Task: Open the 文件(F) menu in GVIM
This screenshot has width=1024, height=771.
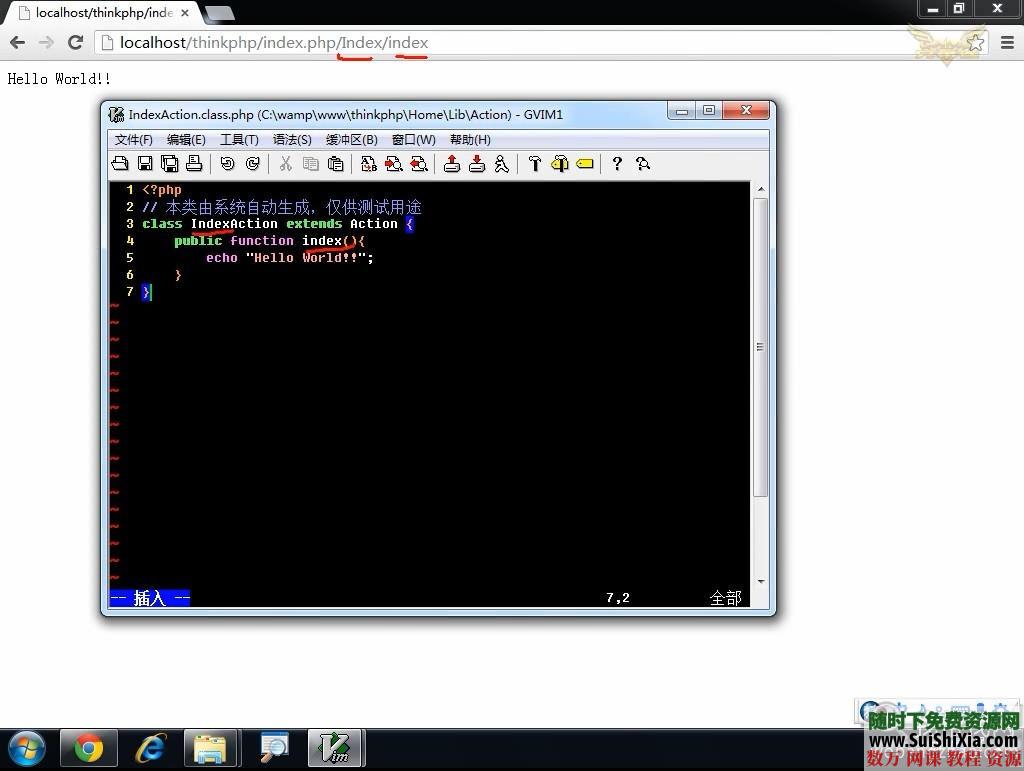Action: click(134, 140)
